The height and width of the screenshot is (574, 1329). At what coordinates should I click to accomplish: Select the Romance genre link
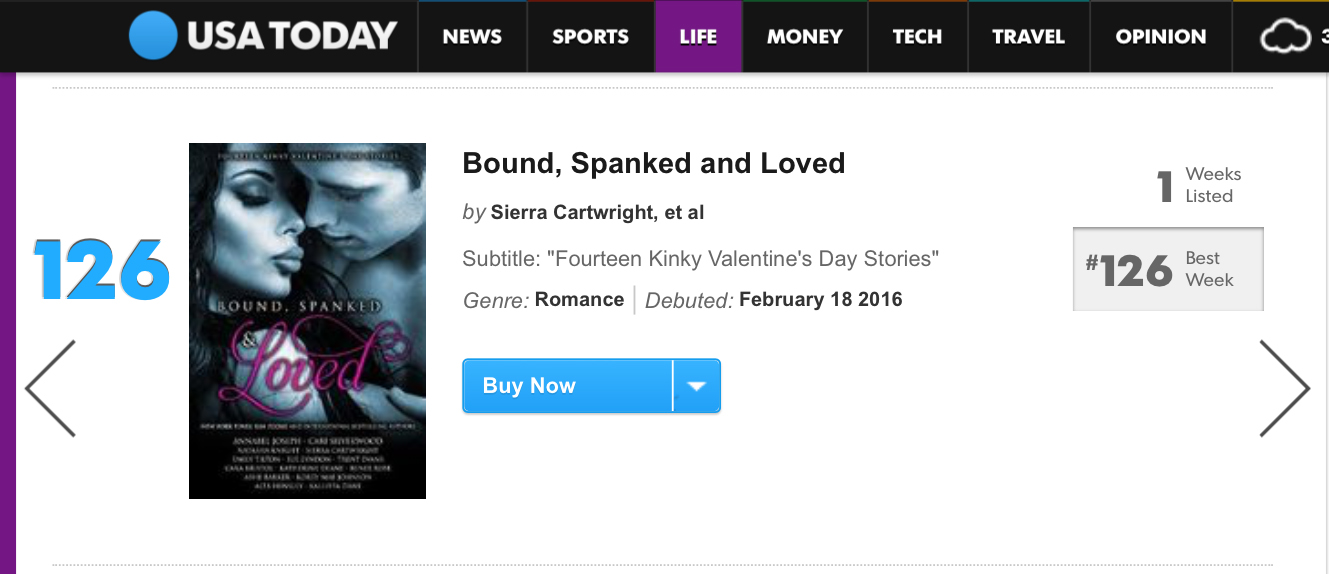[579, 299]
